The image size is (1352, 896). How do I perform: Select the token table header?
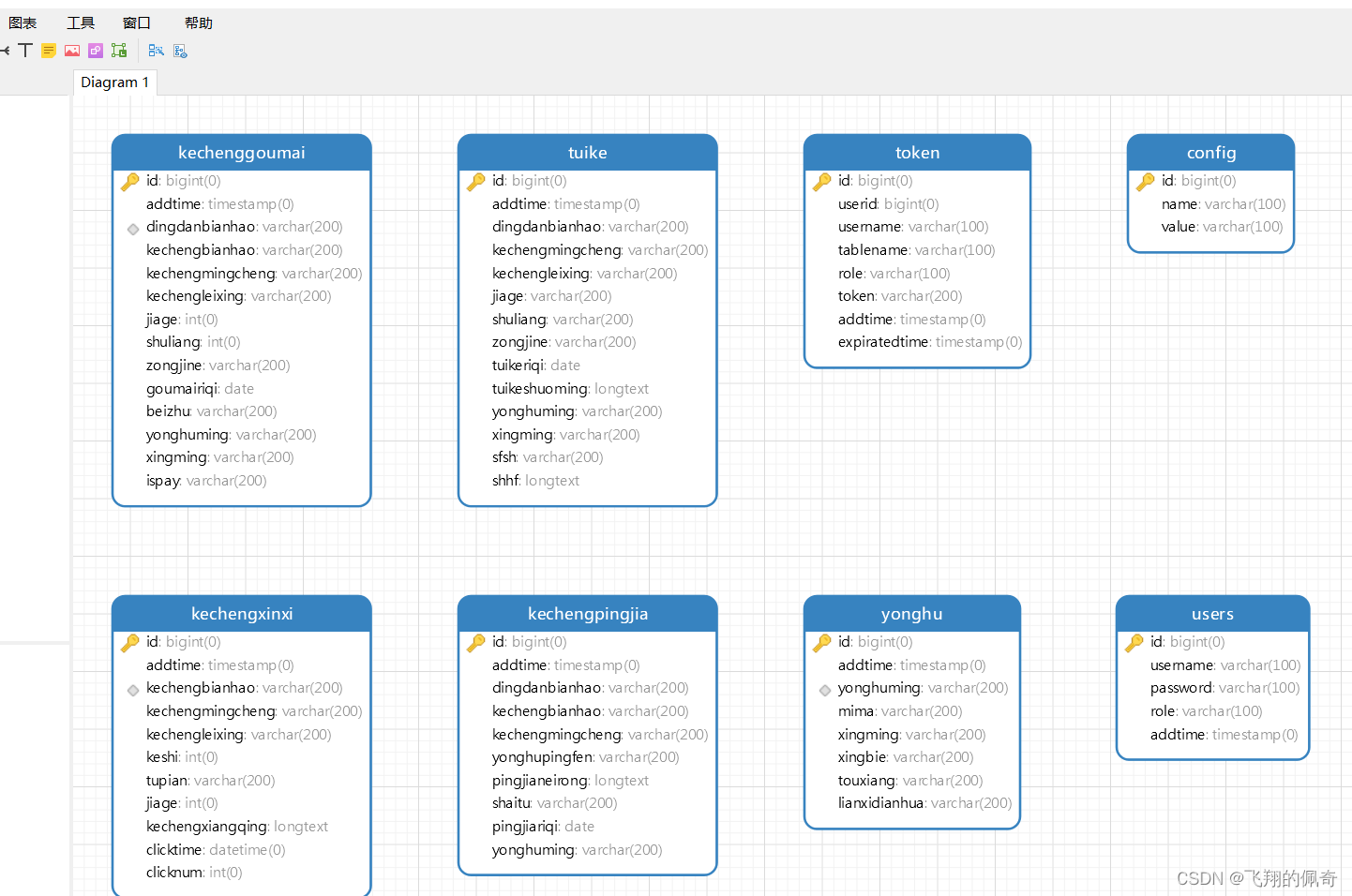pyautogui.click(x=918, y=153)
